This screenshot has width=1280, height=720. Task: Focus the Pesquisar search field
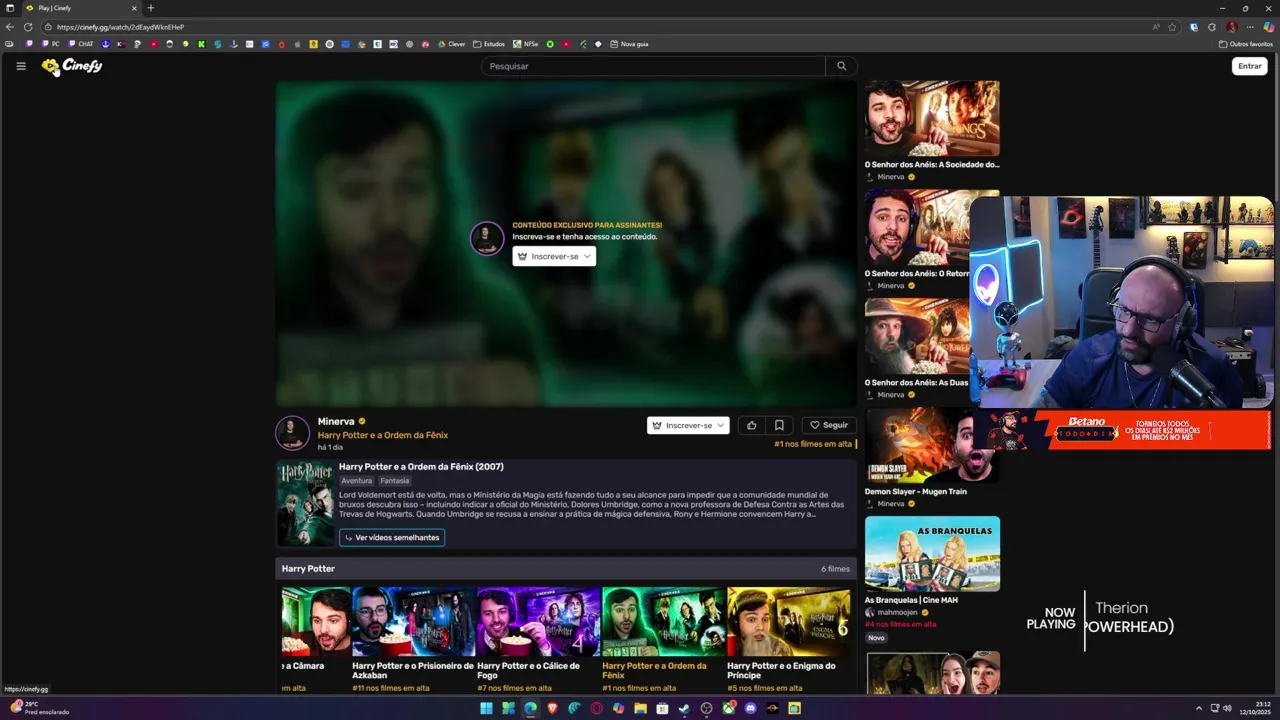[653, 66]
